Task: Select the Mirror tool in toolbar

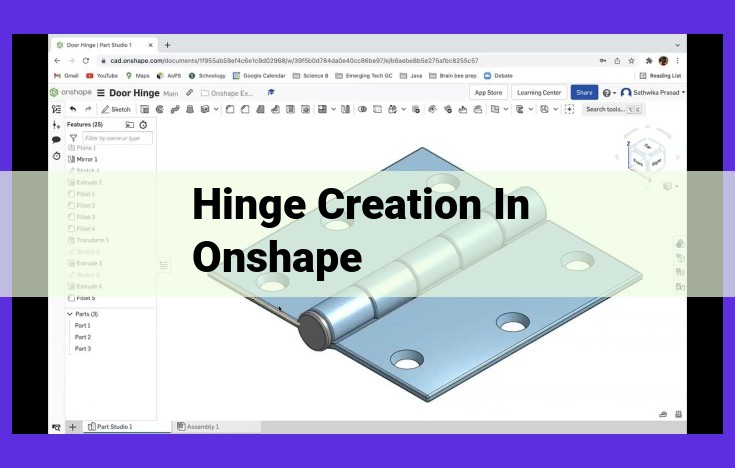Action: [345, 109]
